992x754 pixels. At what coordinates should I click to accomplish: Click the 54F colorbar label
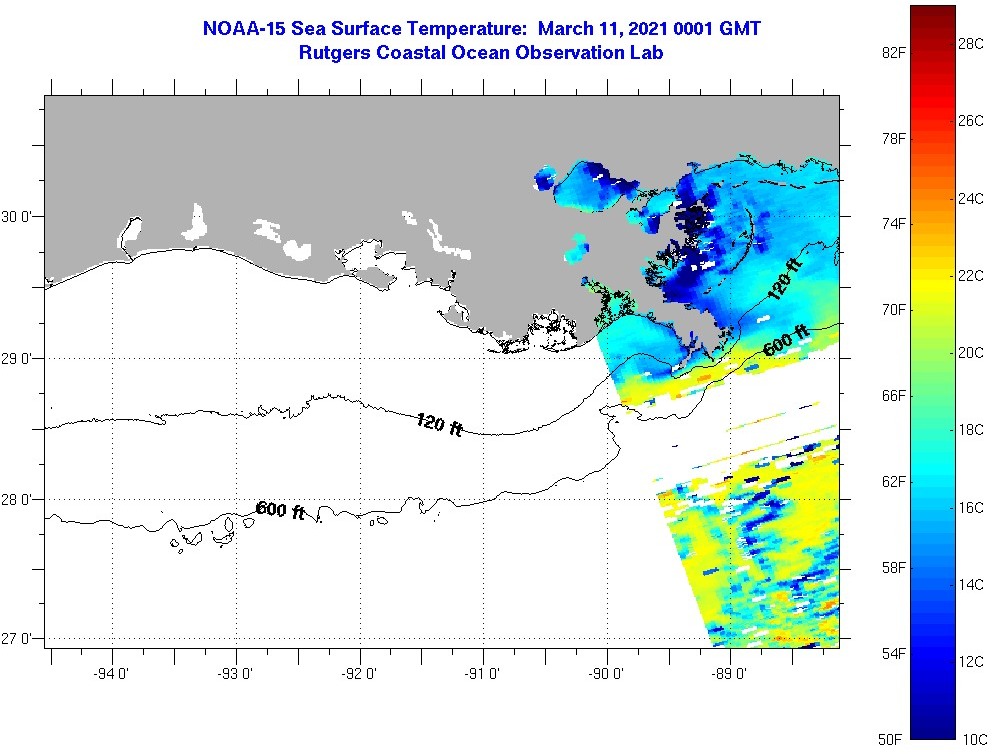(x=893, y=653)
